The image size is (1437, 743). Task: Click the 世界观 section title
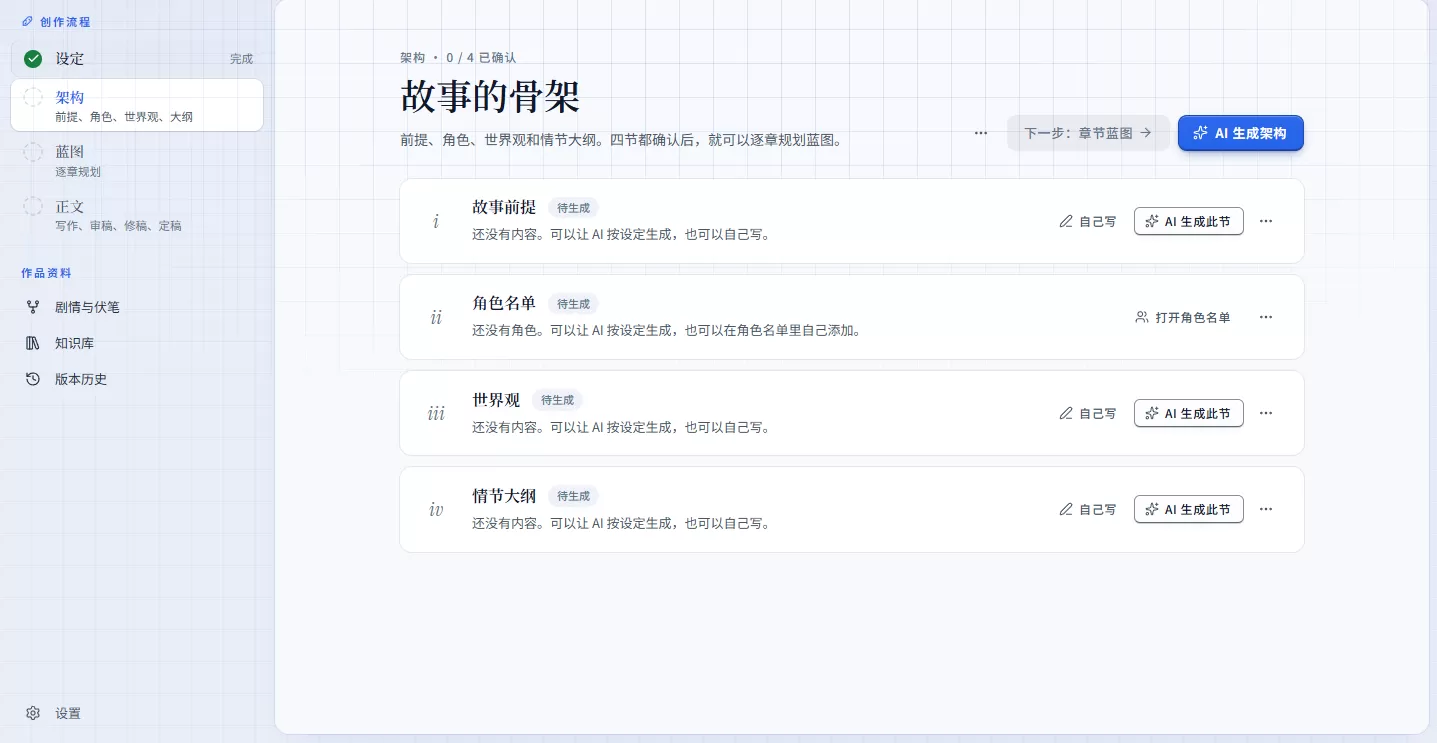pyautogui.click(x=496, y=400)
